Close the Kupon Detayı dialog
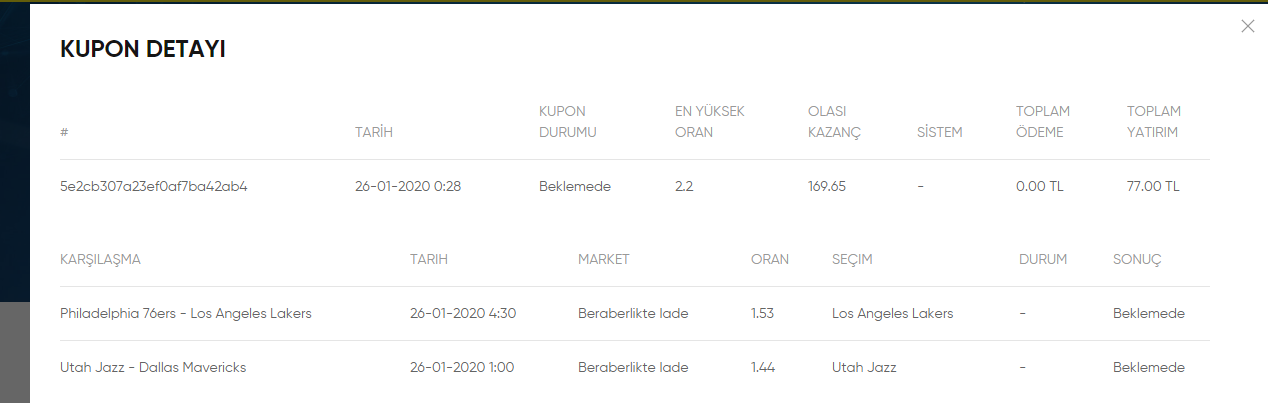This screenshot has width=1268, height=403. 1247,26
